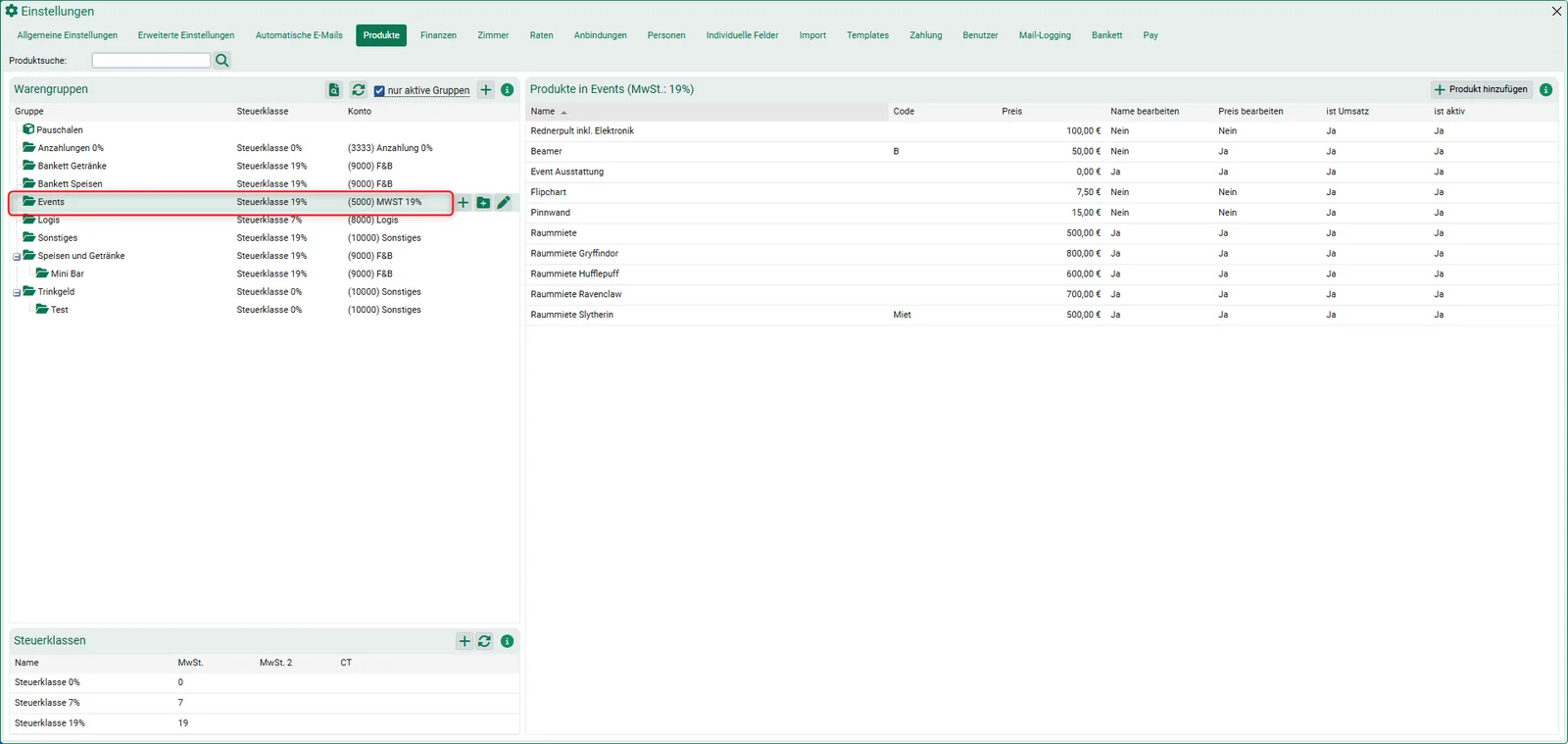Go to the Allgemeine Einstellungen tab
The height and width of the screenshot is (744, 1568).
(68, 35)
